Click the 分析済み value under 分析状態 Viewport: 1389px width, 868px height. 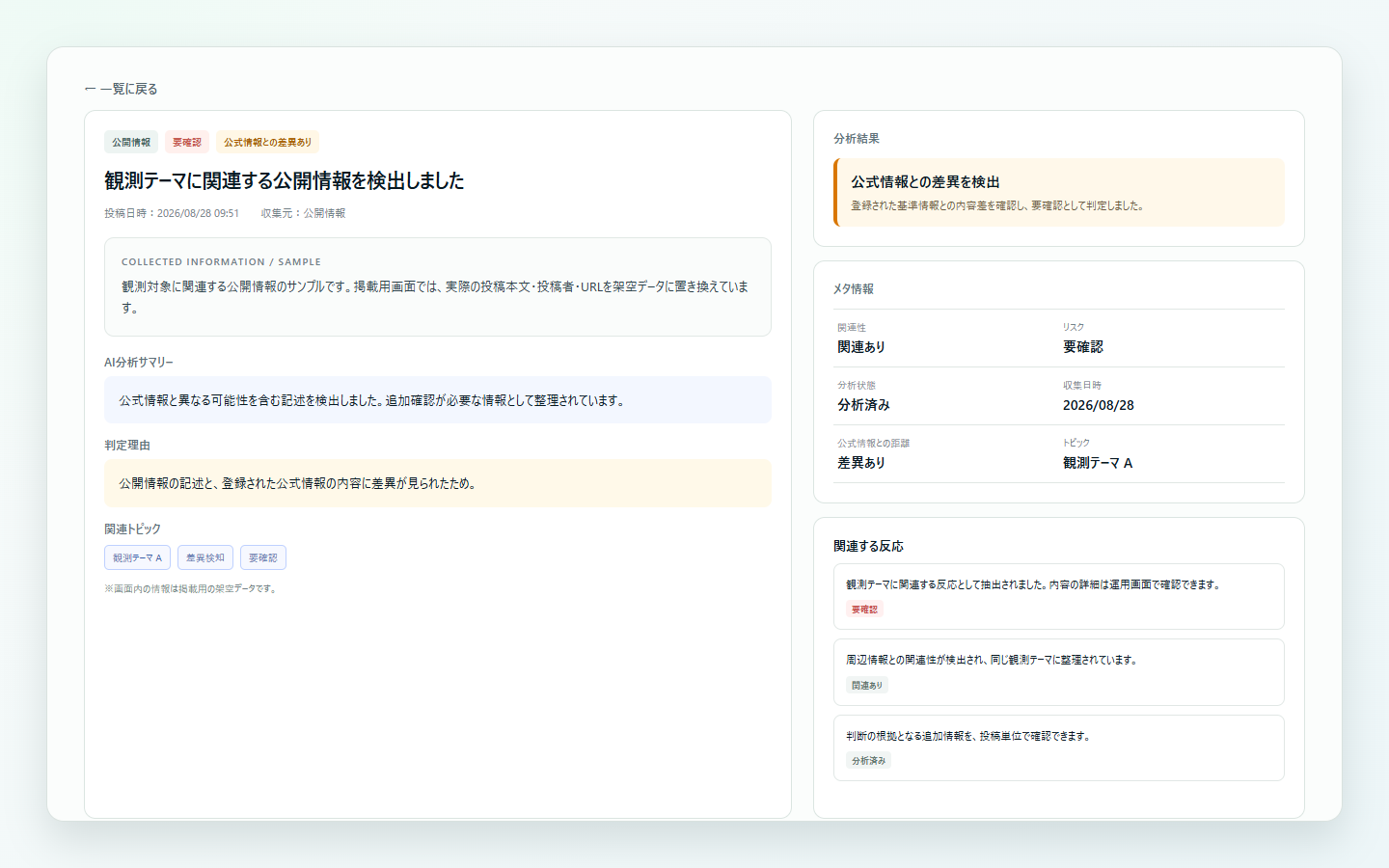(x=863, y=405)
